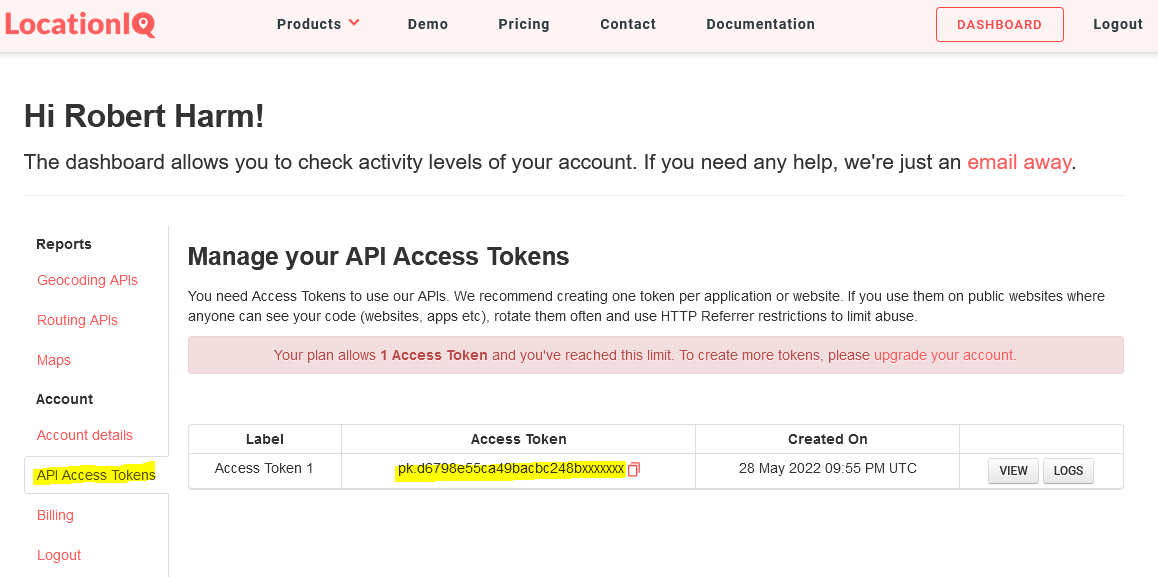1158x577 pixels.
Task: Click the VIEW button for Access Token 1
Action: tap(1013, 471)
